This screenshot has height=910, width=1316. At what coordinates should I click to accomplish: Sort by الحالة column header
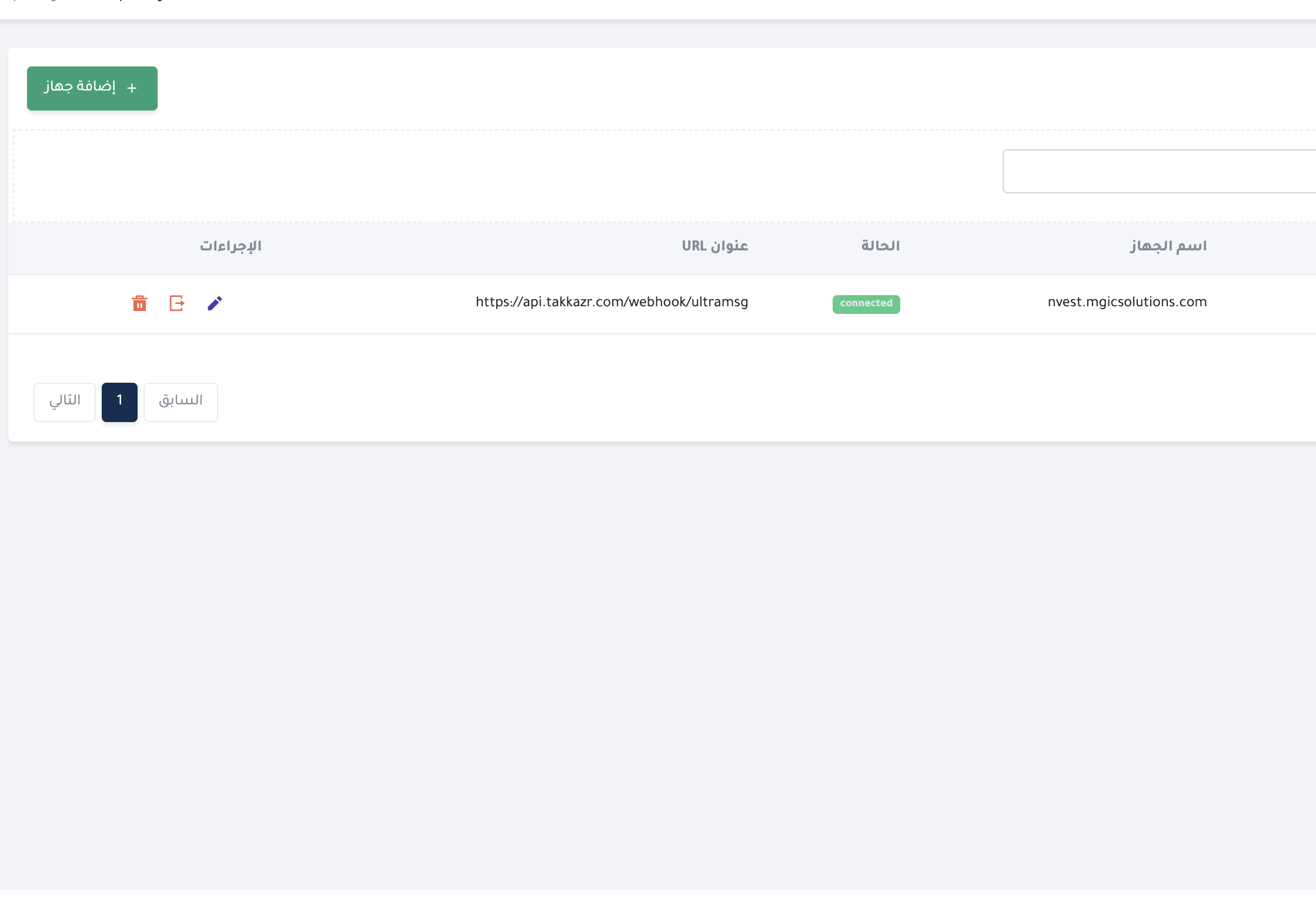tap(879, 246)
